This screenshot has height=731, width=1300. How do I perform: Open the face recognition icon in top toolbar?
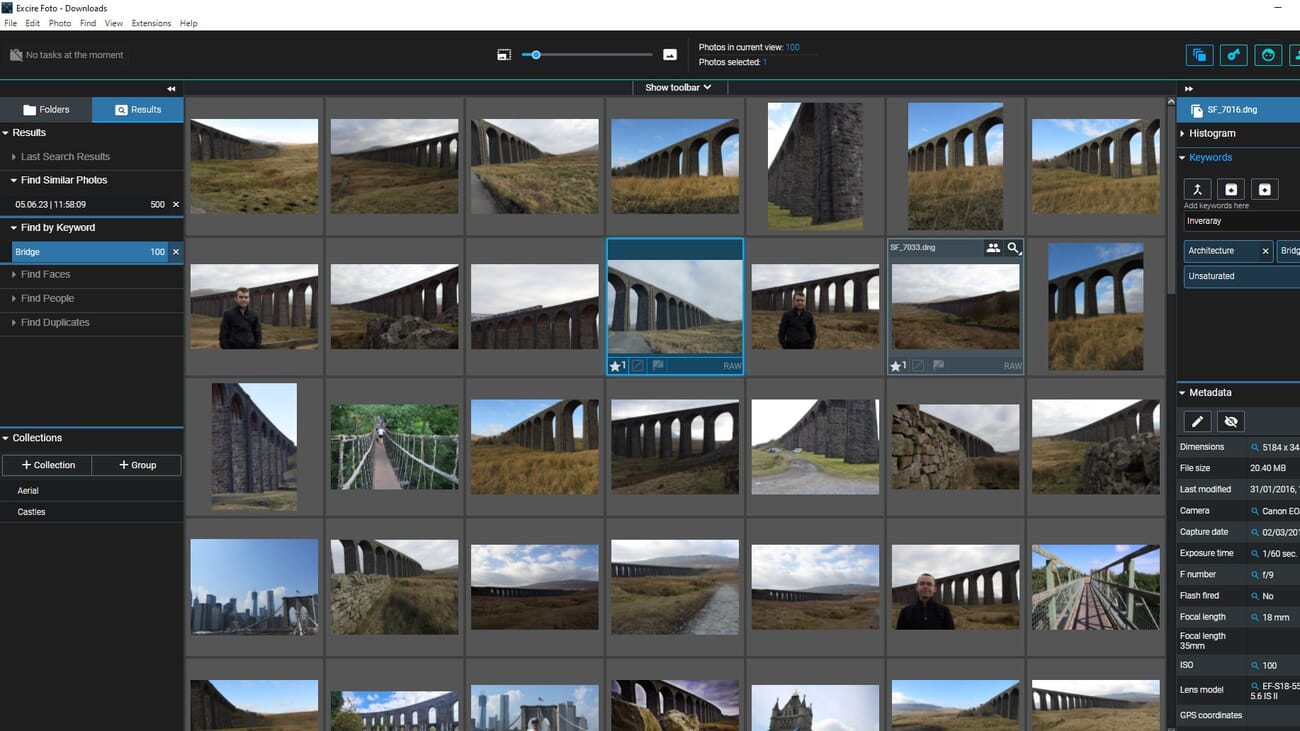[1268, 55]
